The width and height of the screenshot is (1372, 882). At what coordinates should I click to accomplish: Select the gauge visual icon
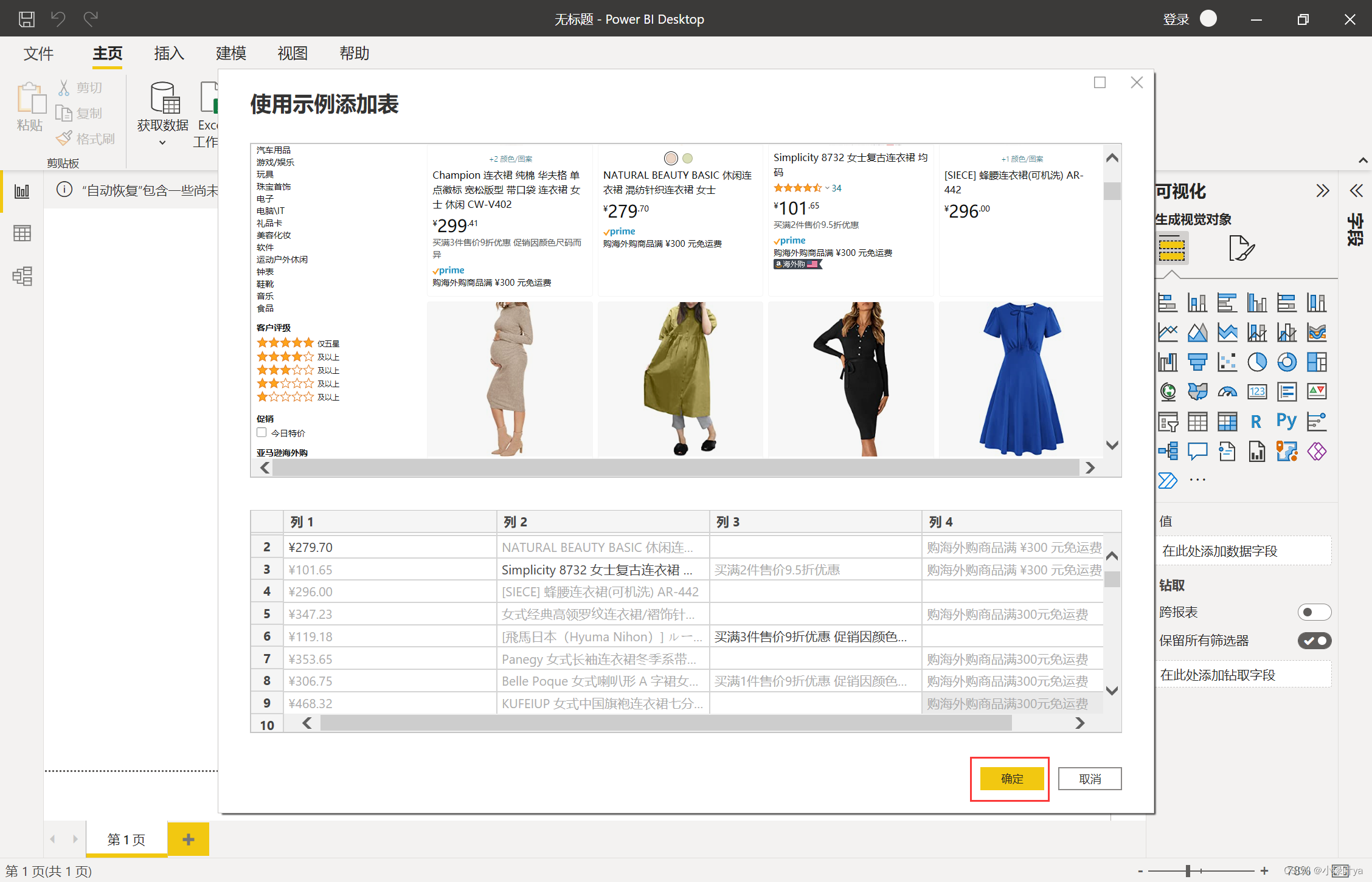[1227, 392]
